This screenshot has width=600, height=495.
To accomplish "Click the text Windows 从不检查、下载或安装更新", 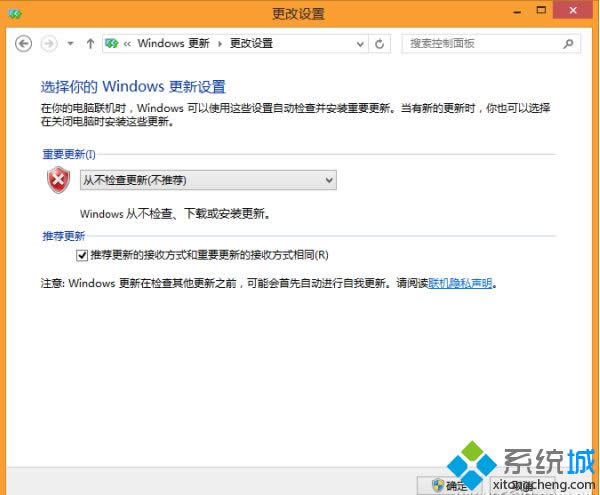I will (175, 213).
